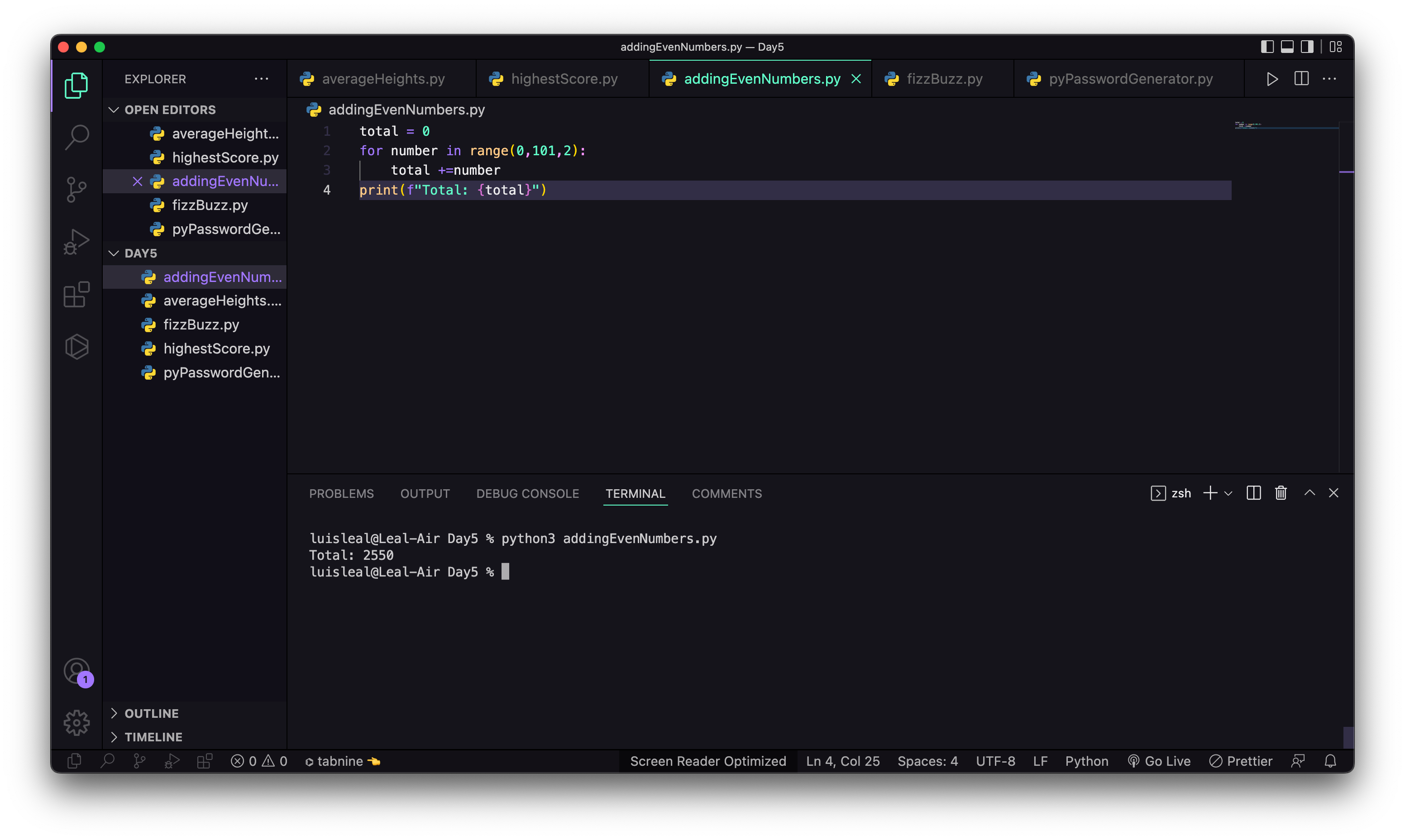Split the editor to the right

click(x=1301, y=79)
